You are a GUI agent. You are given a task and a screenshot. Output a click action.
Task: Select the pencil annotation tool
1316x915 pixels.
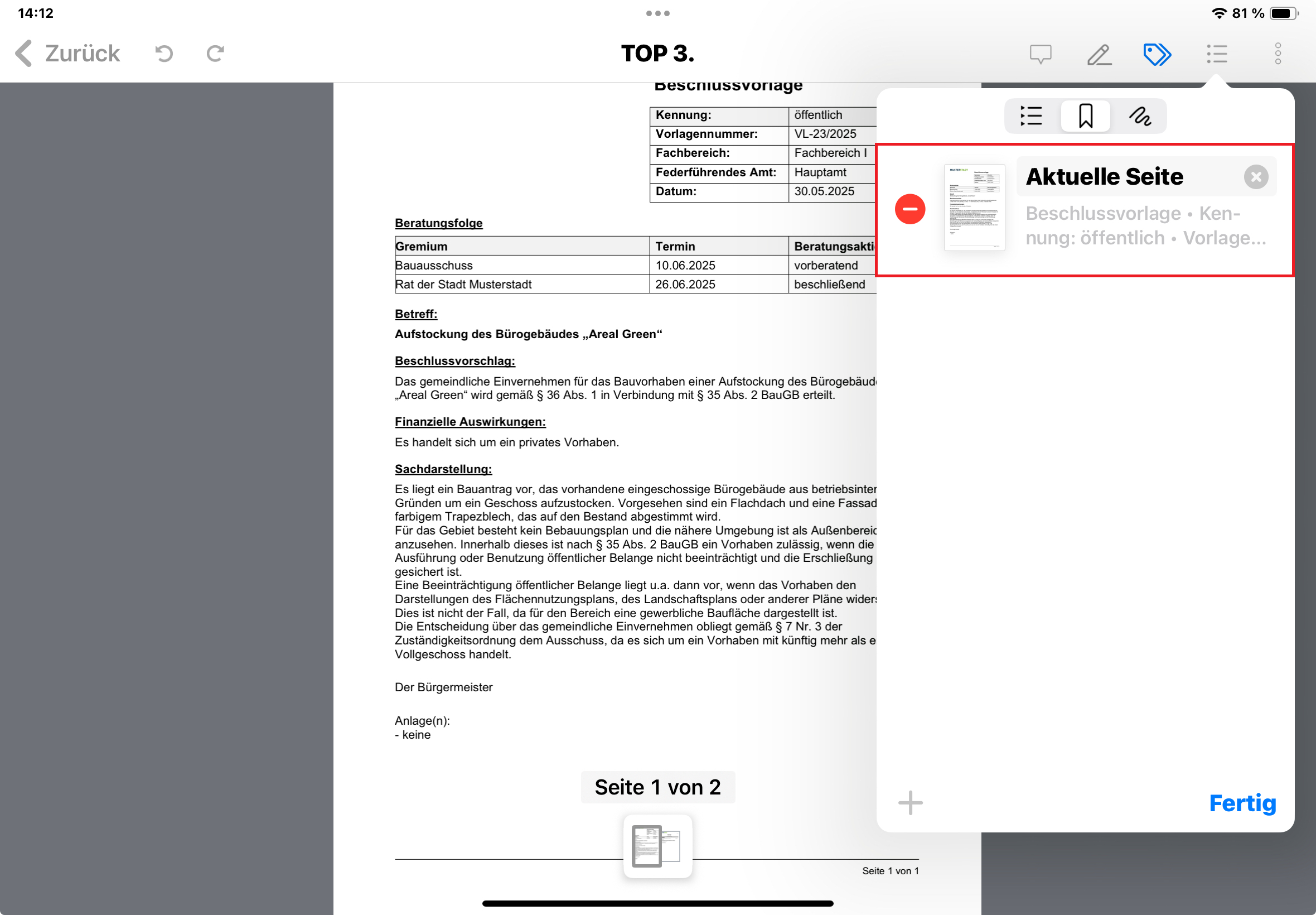point(1099,54)
